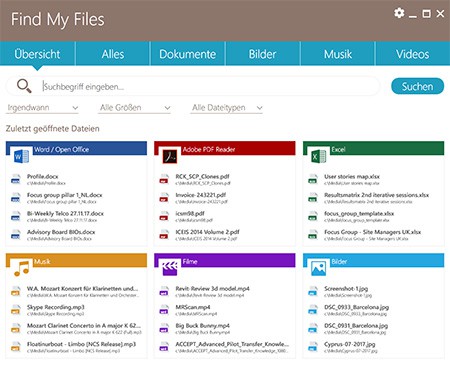Click the Suchen button
The image size is (450, 369).
click(x=417, y=86)
